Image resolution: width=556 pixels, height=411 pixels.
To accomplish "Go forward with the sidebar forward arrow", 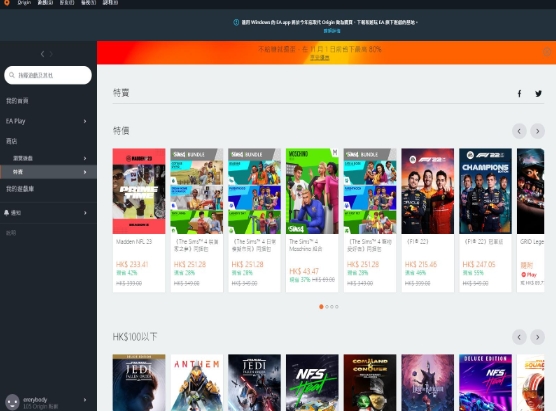I will pyautogui.click(x=51, y=54).
